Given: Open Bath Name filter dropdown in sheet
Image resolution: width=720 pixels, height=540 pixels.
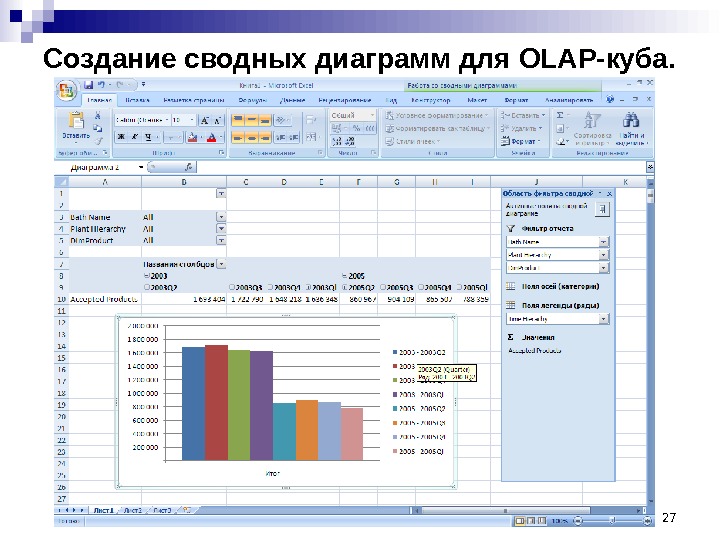Looking at the screenshot, I should [221, 217].
